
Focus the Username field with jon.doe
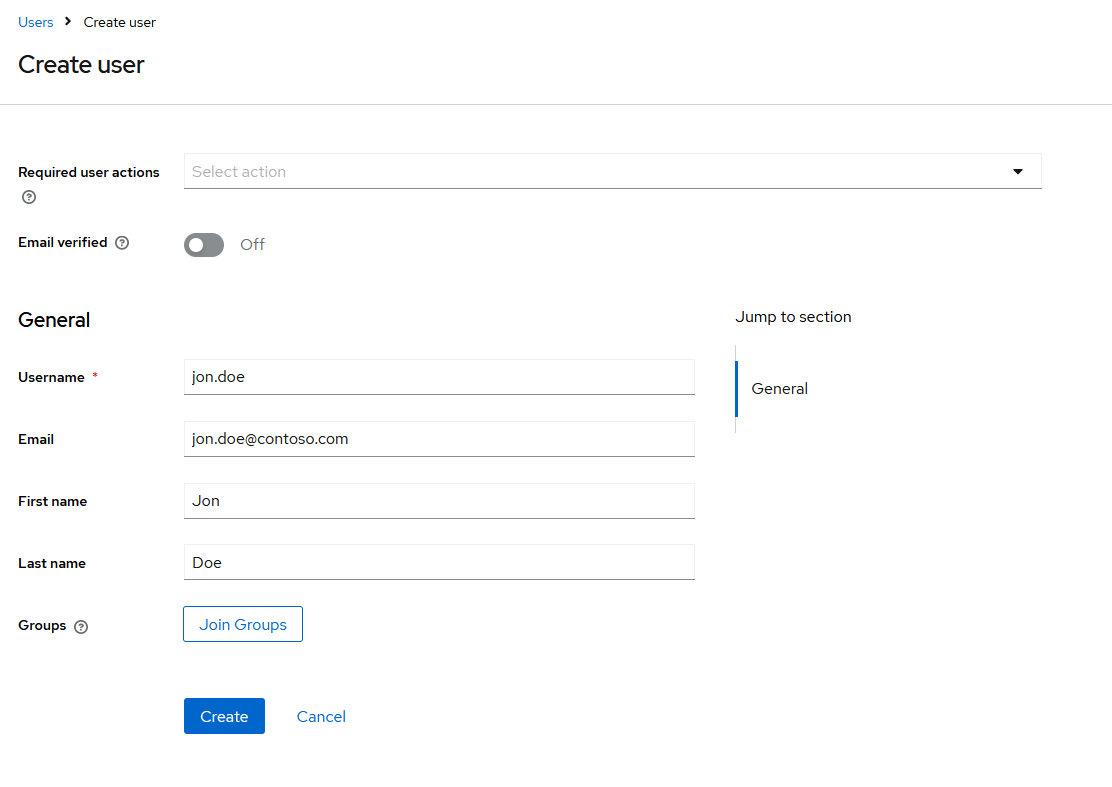439,378
